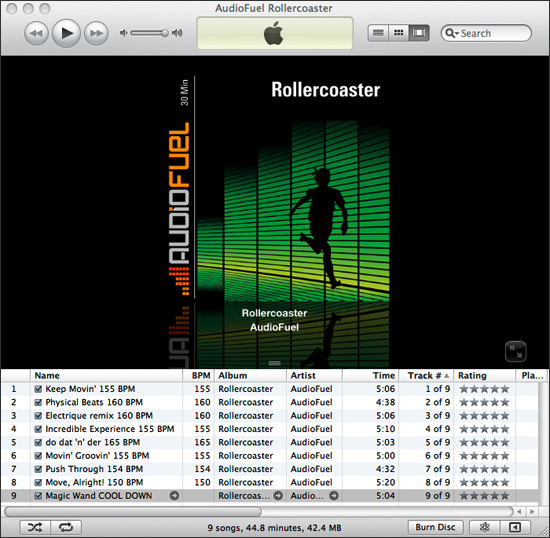The width and height of the screenshot is (550, 538).
Task: Uncheck Keep Movin' 155 BPM
Action: click(x=38, y=389)
